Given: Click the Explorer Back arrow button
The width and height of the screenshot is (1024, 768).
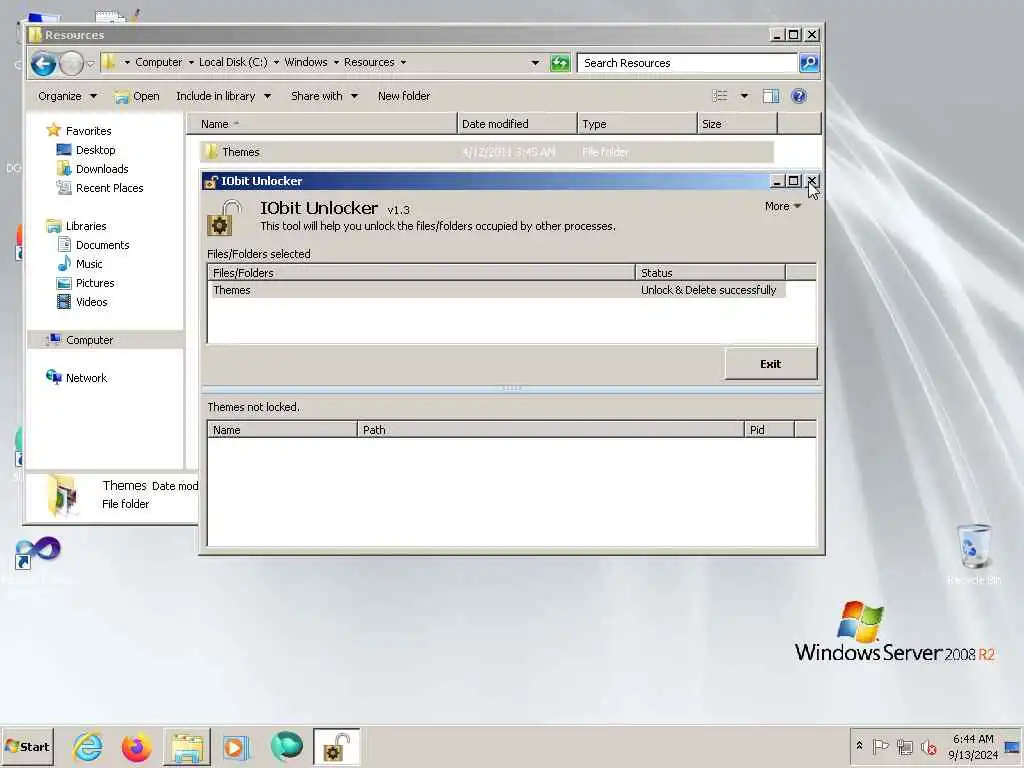Looking at the screenshot, I should coord(43,63).
